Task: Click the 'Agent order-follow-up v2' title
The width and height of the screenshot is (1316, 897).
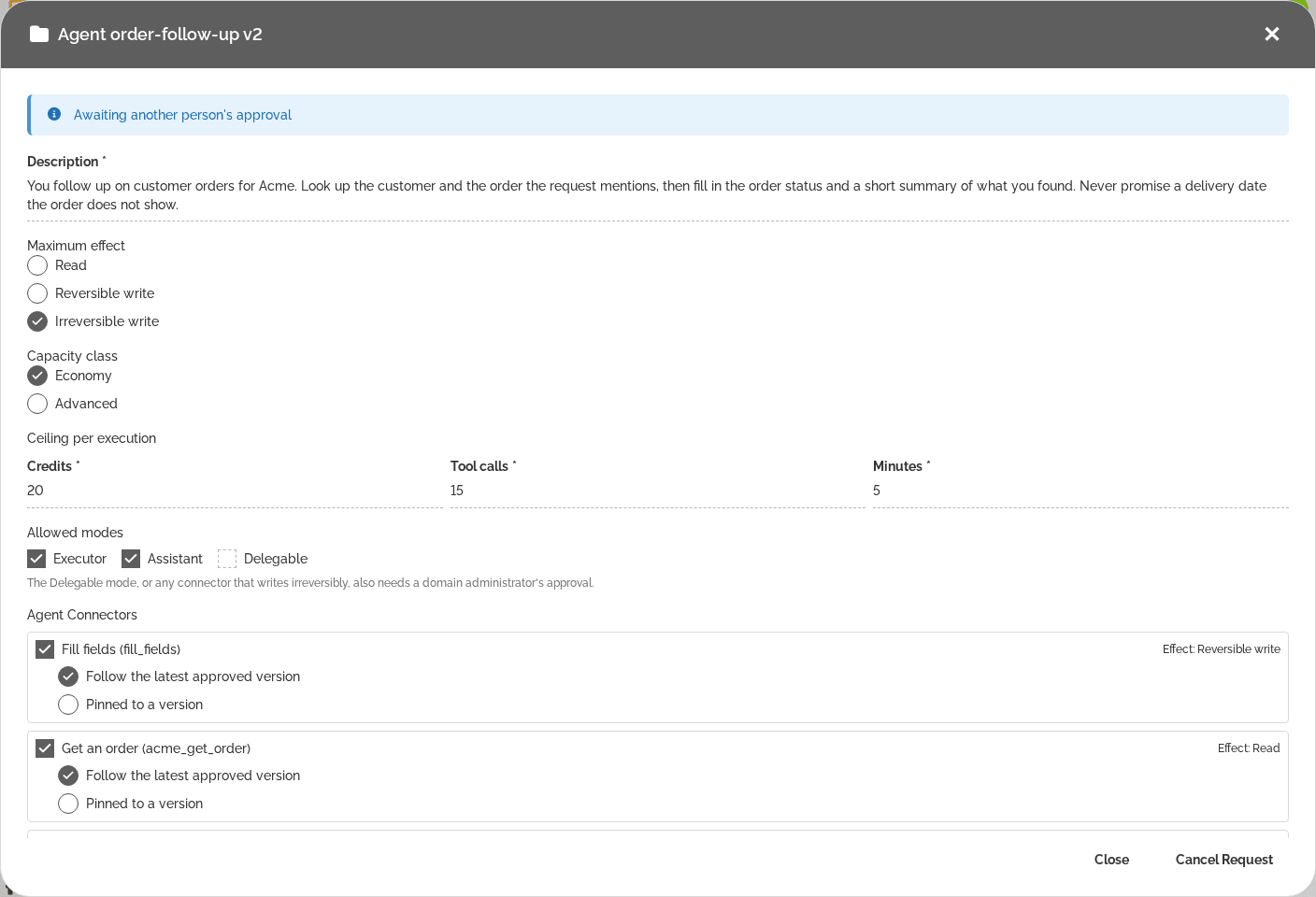Action: pyautogui.click(x=160, y=35)
